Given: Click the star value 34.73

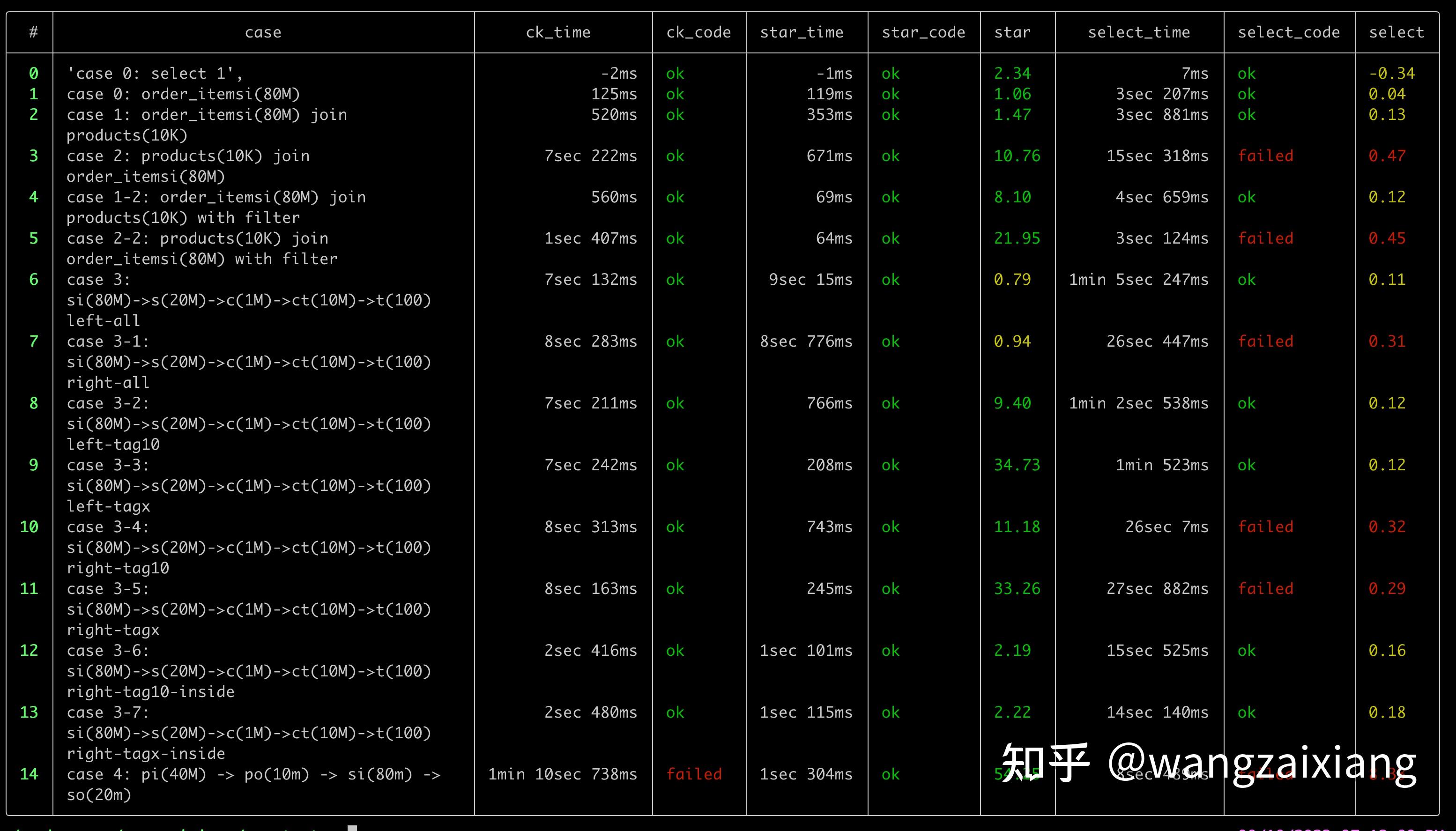Looking at the screenshot, I should (1017, 465).
